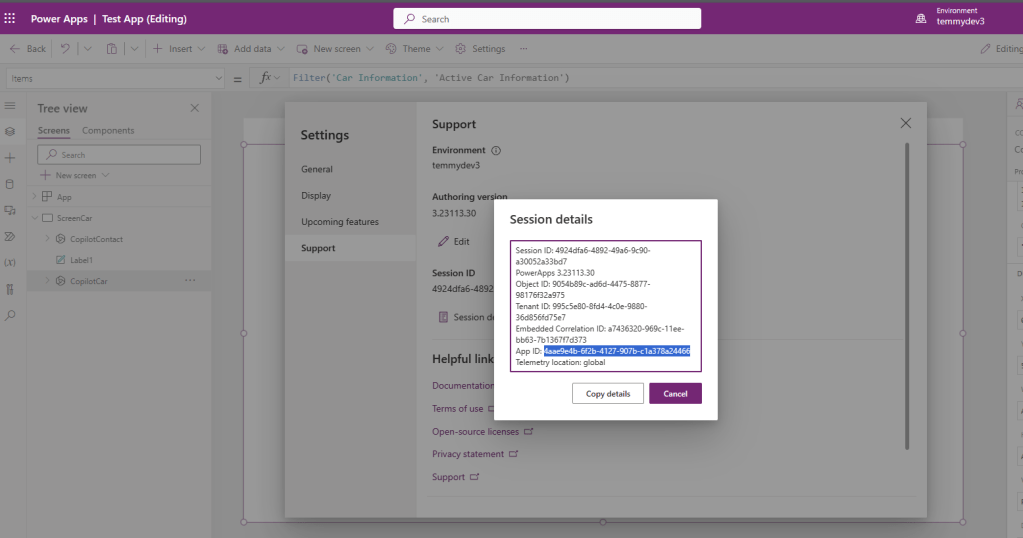Toggle the hamburger menu in left rail
1023x538 pixels.
10,105
